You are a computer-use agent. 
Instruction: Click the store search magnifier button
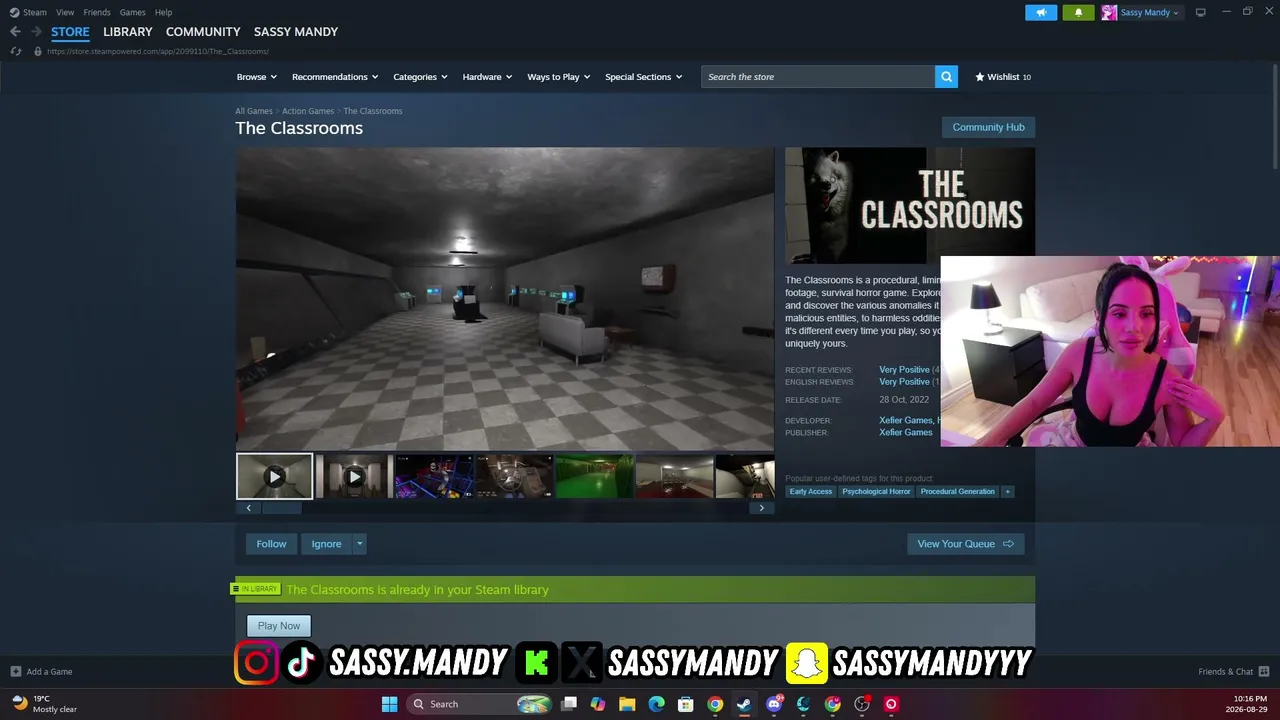(946, 77)
